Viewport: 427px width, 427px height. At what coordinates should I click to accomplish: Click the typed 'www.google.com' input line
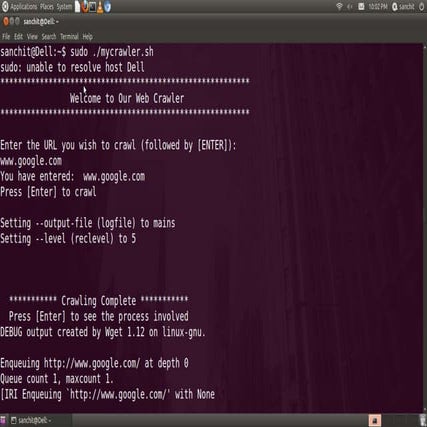(31, 161)
